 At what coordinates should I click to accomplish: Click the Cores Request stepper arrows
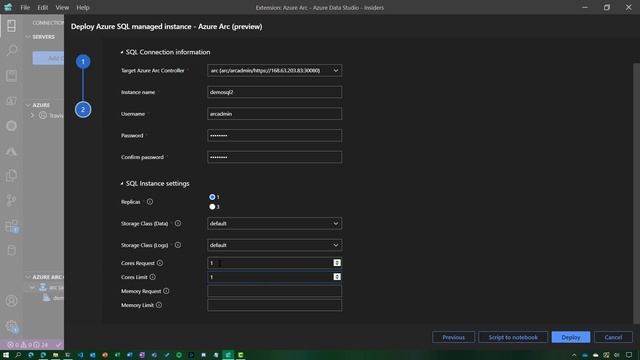coord(337,263)
